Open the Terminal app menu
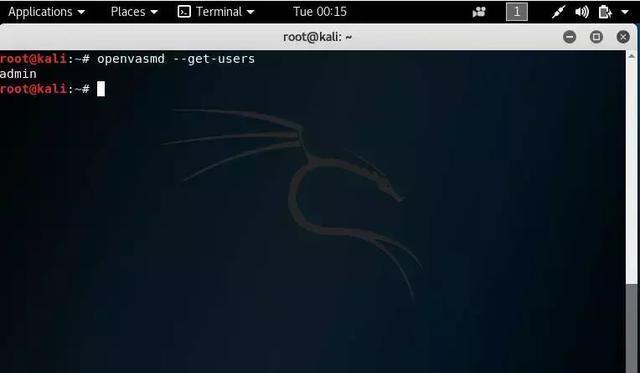The height and width of the screenshot is (373, 640). (x=216, y=11)
